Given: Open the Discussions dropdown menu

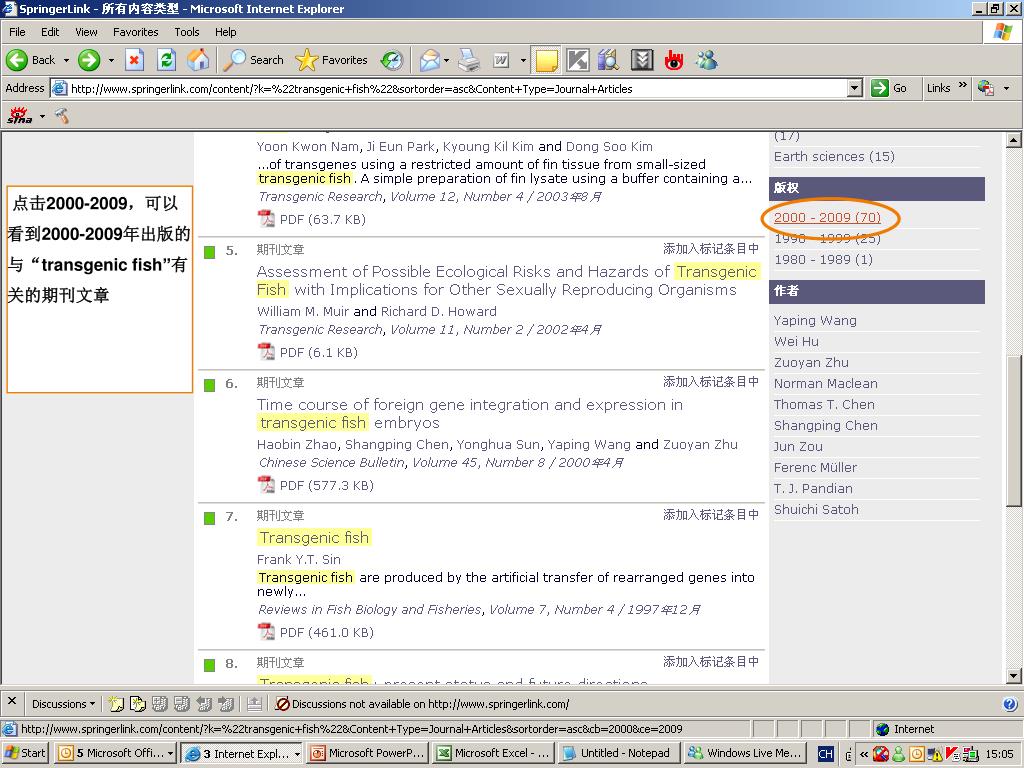Looking at the screenshot, I should click(63, 704).
